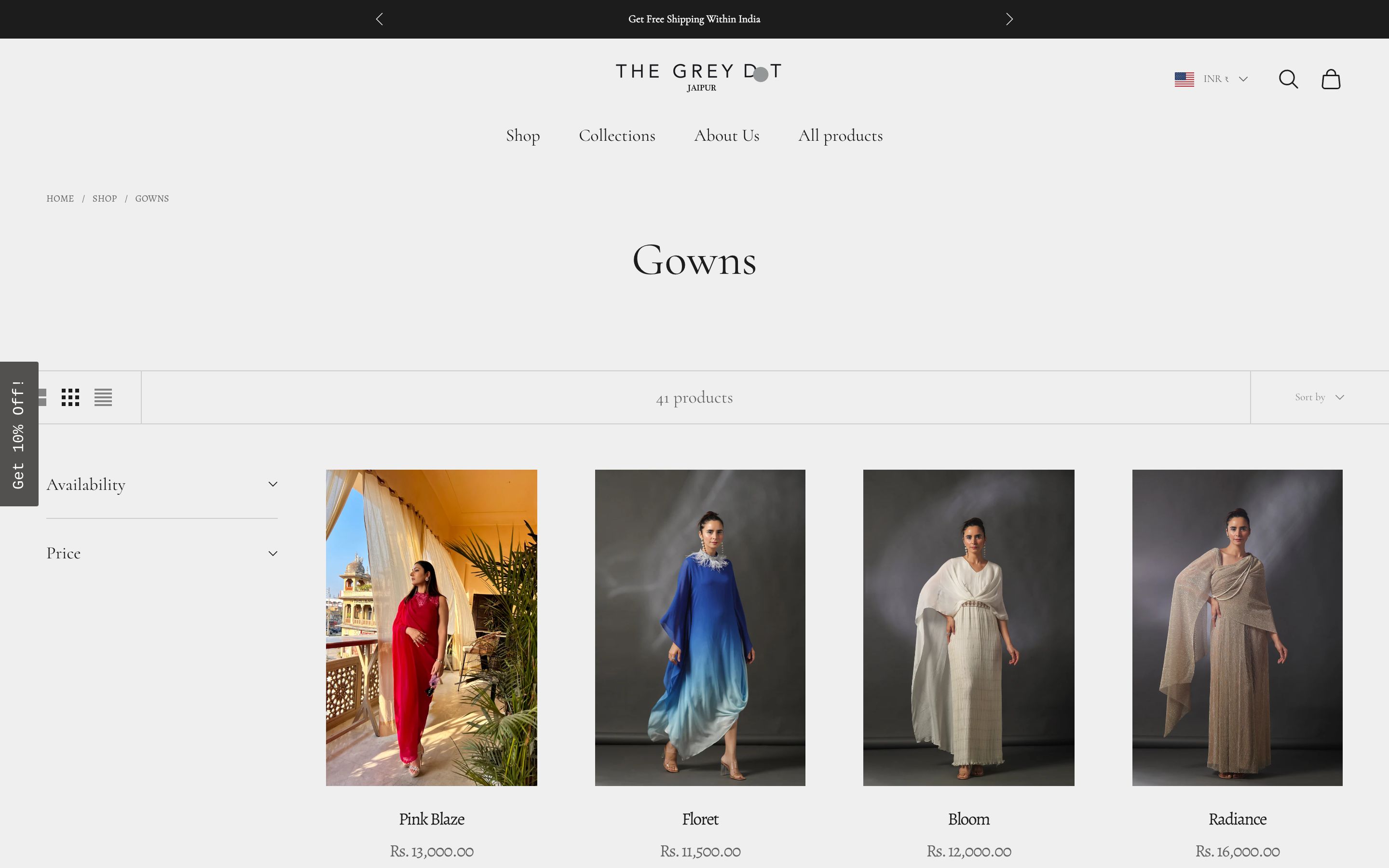
Task: Open the Collections menu
Action: (x=617, y=136)
